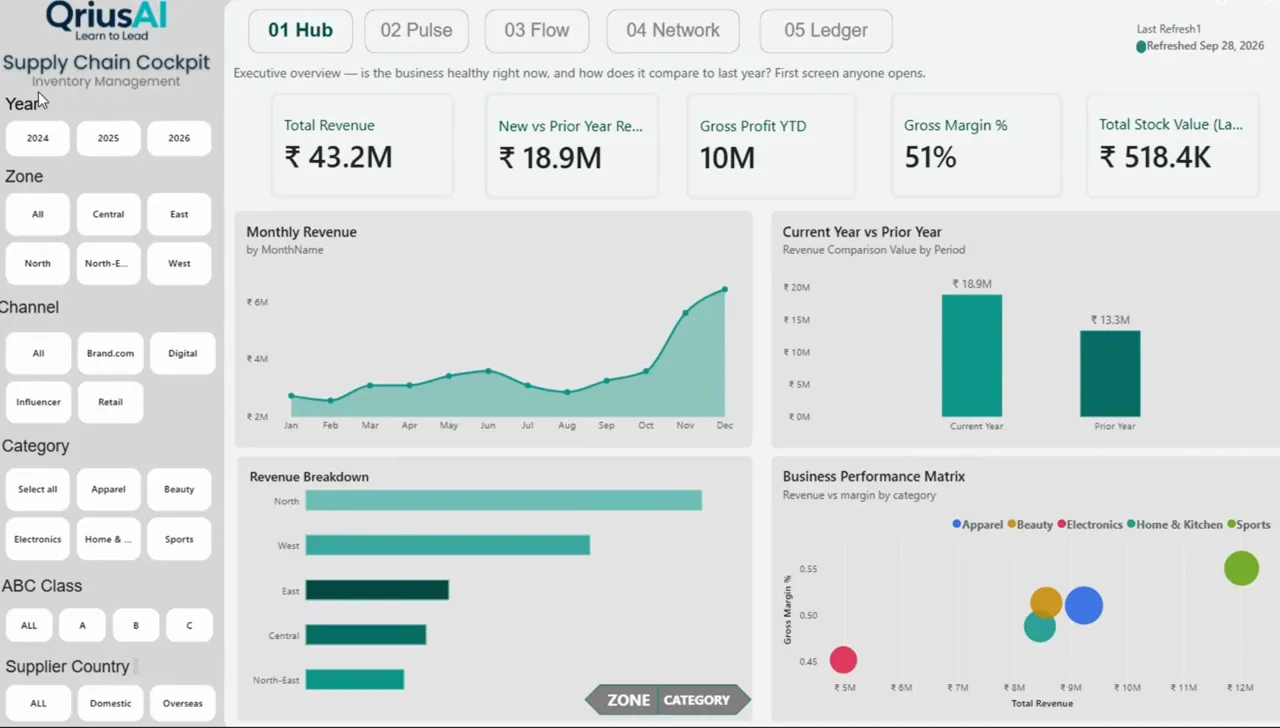Go to the 03 Flow tab
Viewport: 1280px width, 728px height.
click(x=537, y=31)
